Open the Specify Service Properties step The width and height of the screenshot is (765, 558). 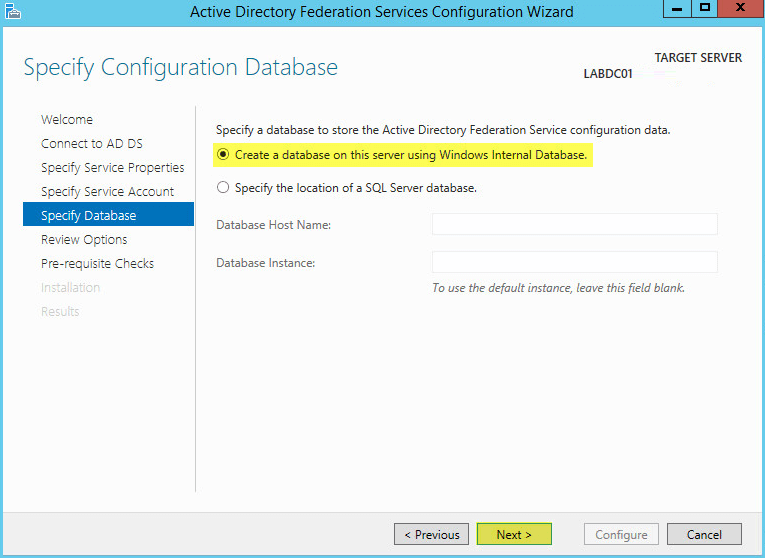tap(113, 167)
